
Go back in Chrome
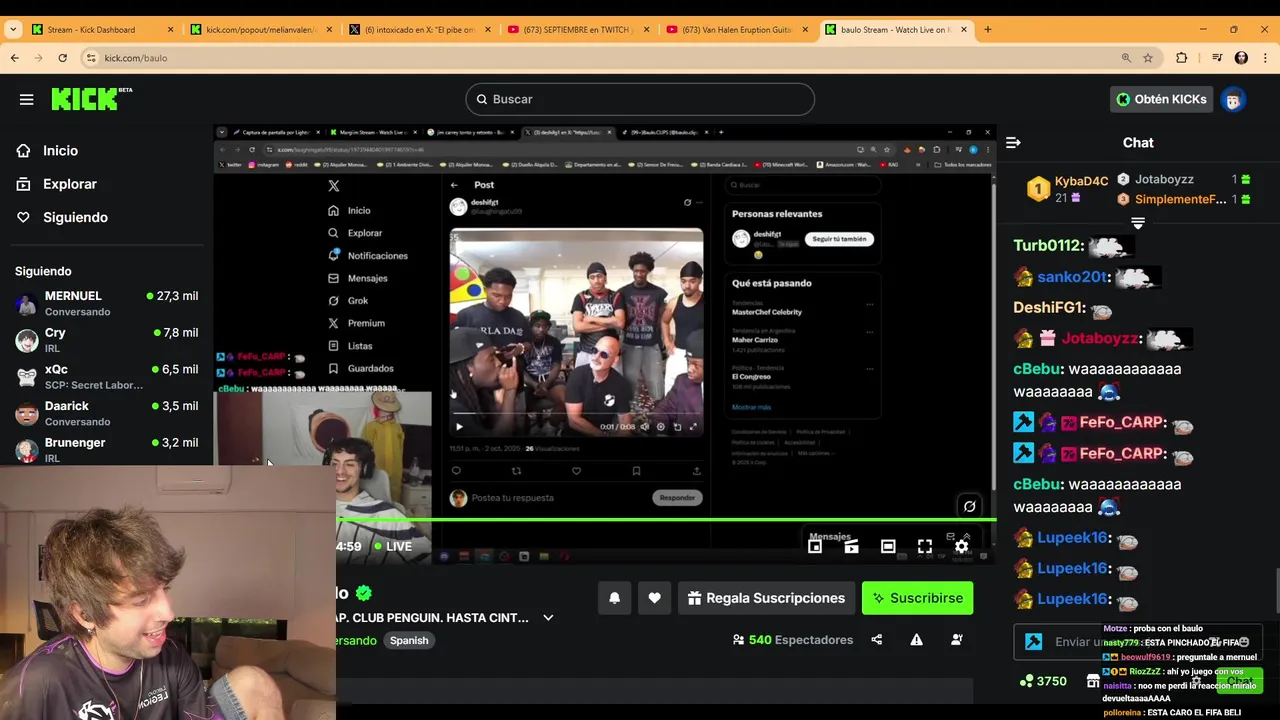[x=15, y=58]
